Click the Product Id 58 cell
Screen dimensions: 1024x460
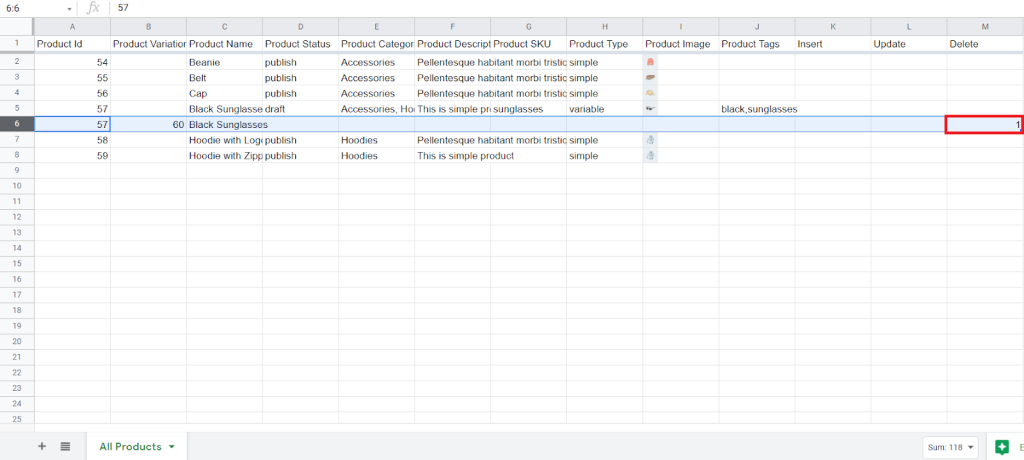pos(72,140)
